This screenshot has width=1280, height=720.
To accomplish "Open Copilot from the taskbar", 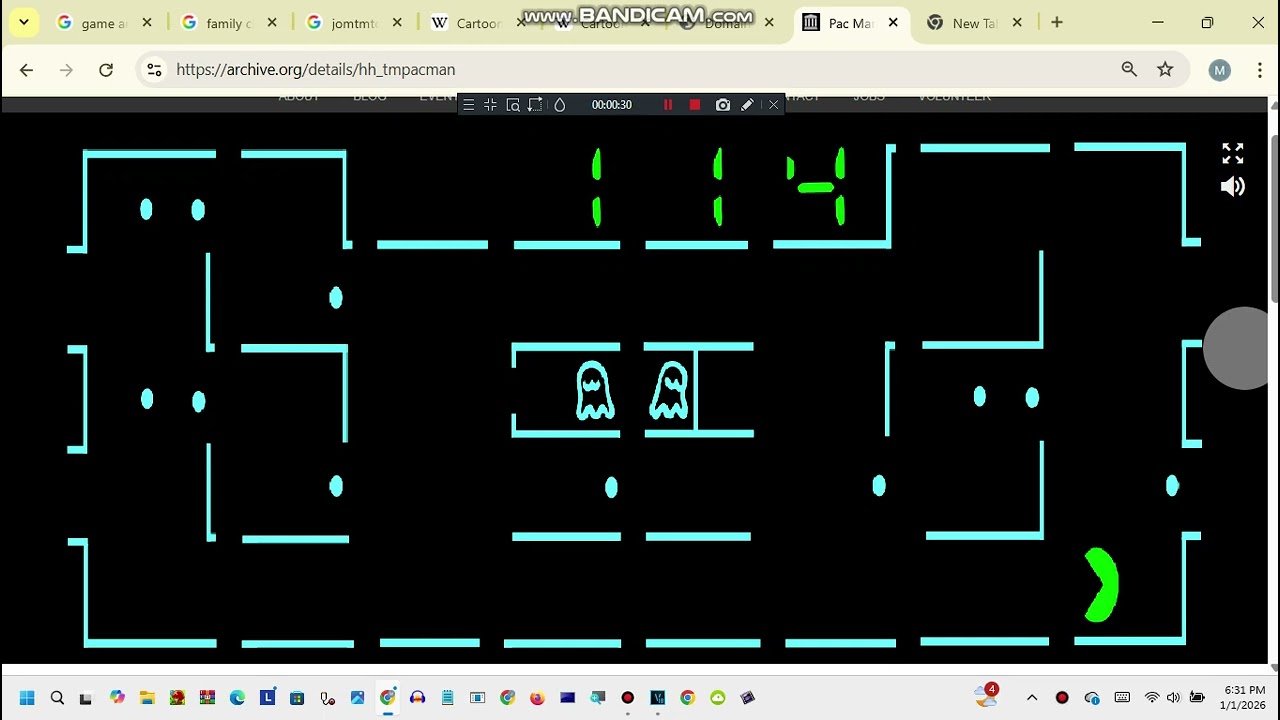I will [117, 698].
